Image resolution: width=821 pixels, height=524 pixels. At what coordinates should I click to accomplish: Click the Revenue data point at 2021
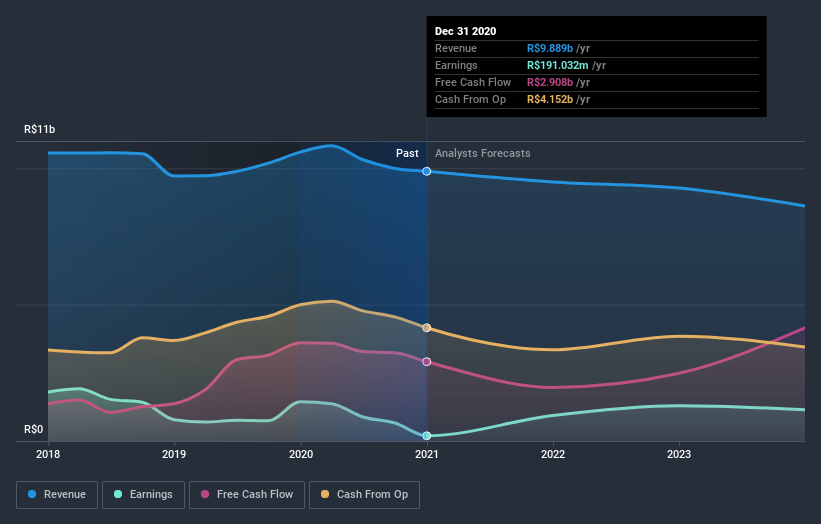[x=427, y=171]
